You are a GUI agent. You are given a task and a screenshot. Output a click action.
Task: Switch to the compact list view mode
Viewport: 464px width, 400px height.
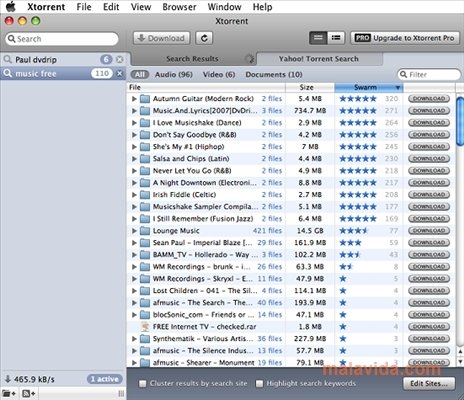tap(318, 38)
